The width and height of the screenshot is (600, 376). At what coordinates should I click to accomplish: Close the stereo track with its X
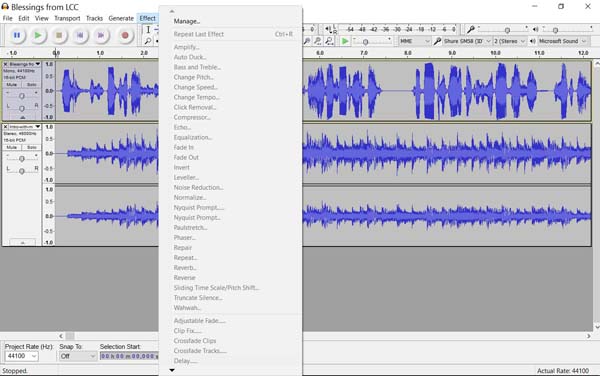click(x=5, y=127)
